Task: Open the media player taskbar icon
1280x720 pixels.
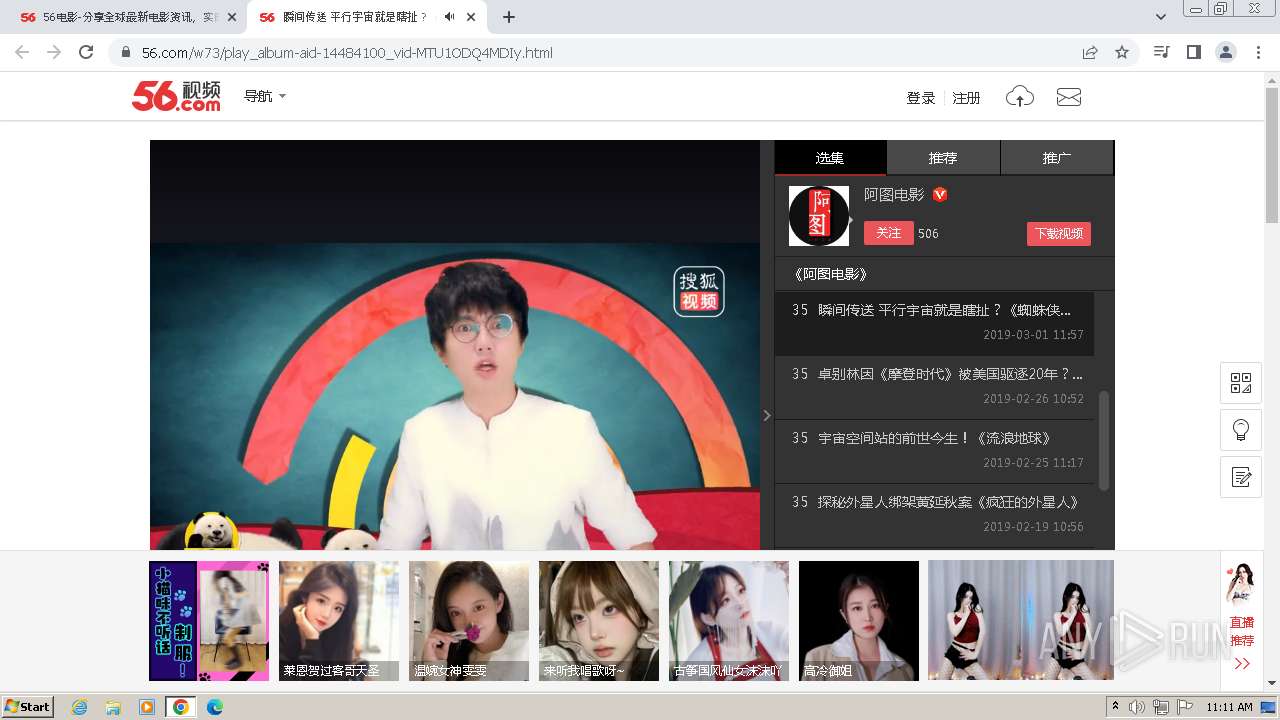Action: coord(147,707)
